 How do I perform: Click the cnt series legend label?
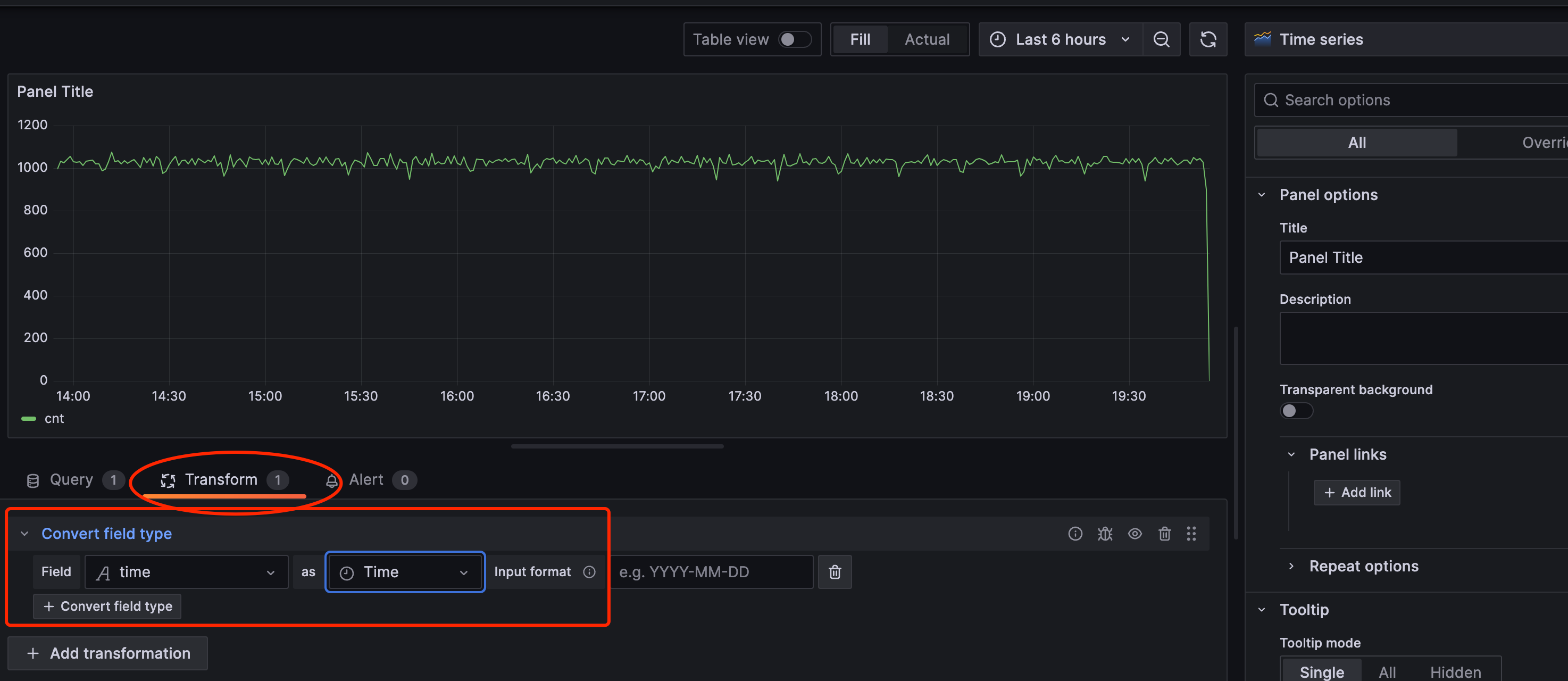click(54, 419)
